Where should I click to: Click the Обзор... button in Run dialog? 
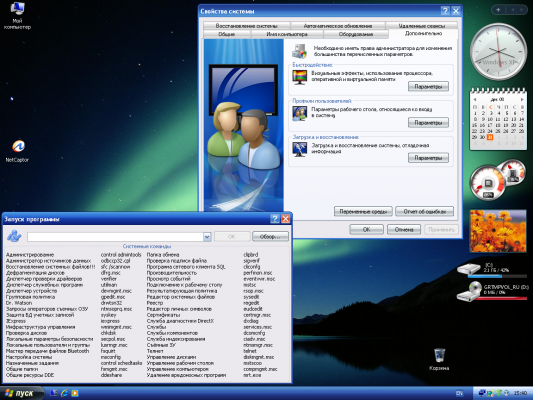(x=270, y=237)
